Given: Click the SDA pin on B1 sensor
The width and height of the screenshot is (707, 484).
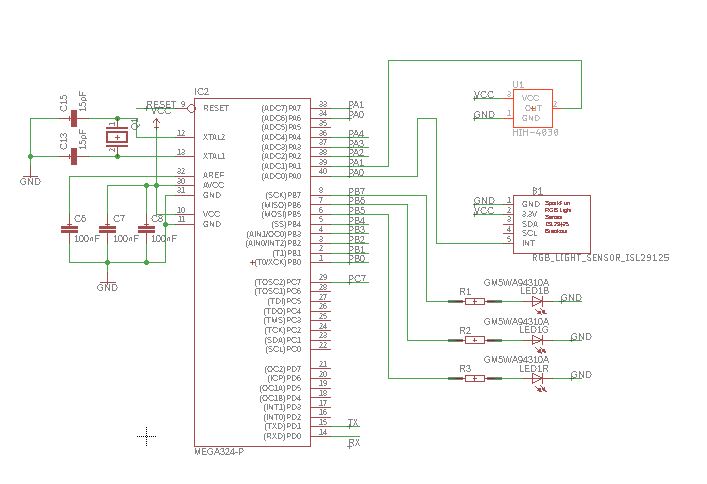Looking at the screenshot, I should tap(530, 224).
